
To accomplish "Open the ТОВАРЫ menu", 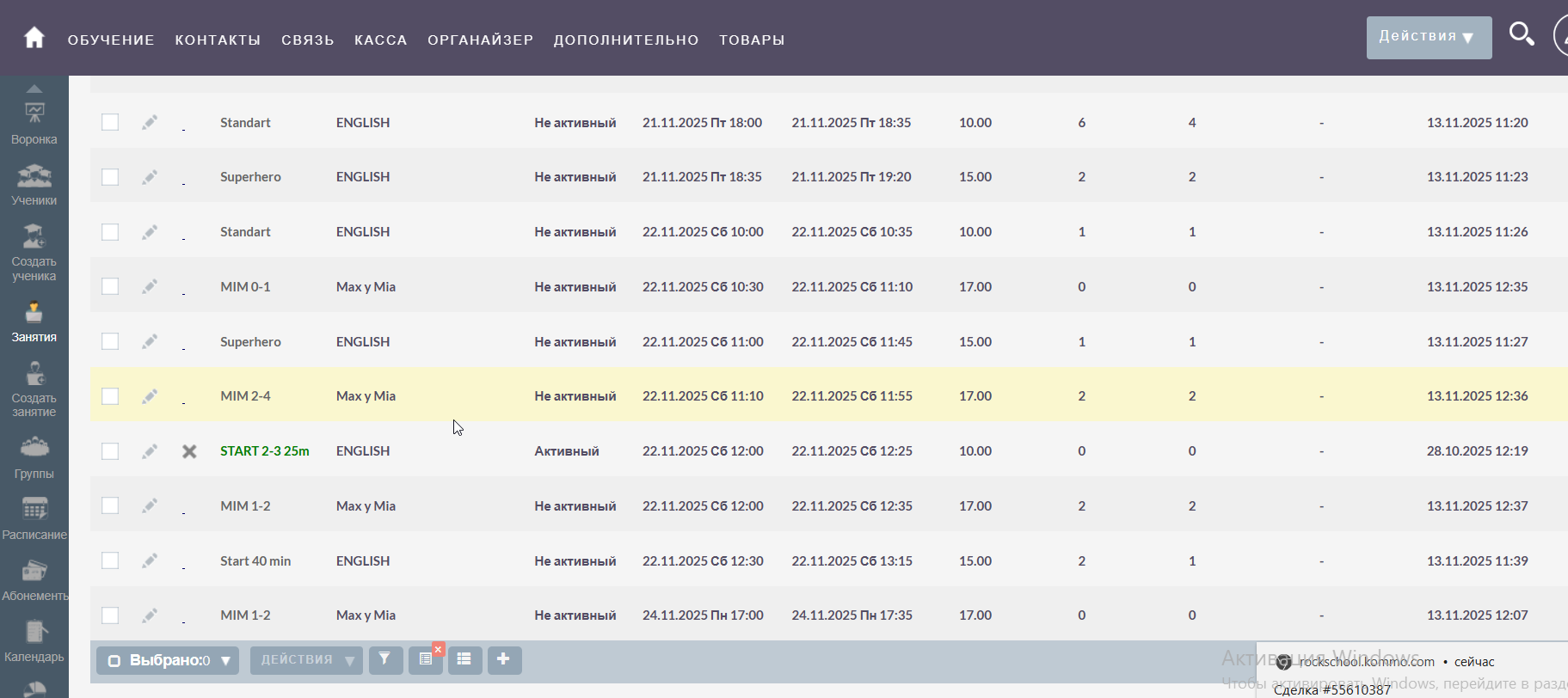I will tap(752, 40).
